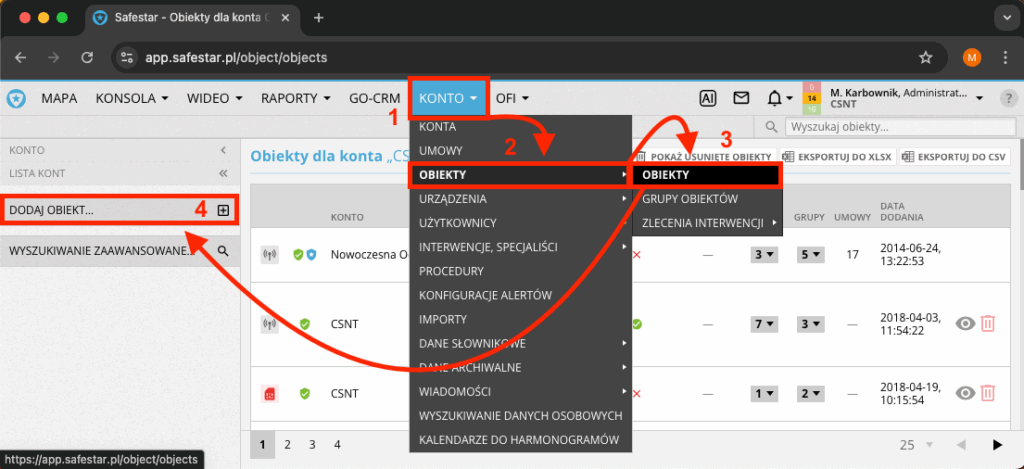Select Grupy obiektów from the submenu
Image resolution: width=1024 pixels, height=469 pixels.
tap(690, 198)
